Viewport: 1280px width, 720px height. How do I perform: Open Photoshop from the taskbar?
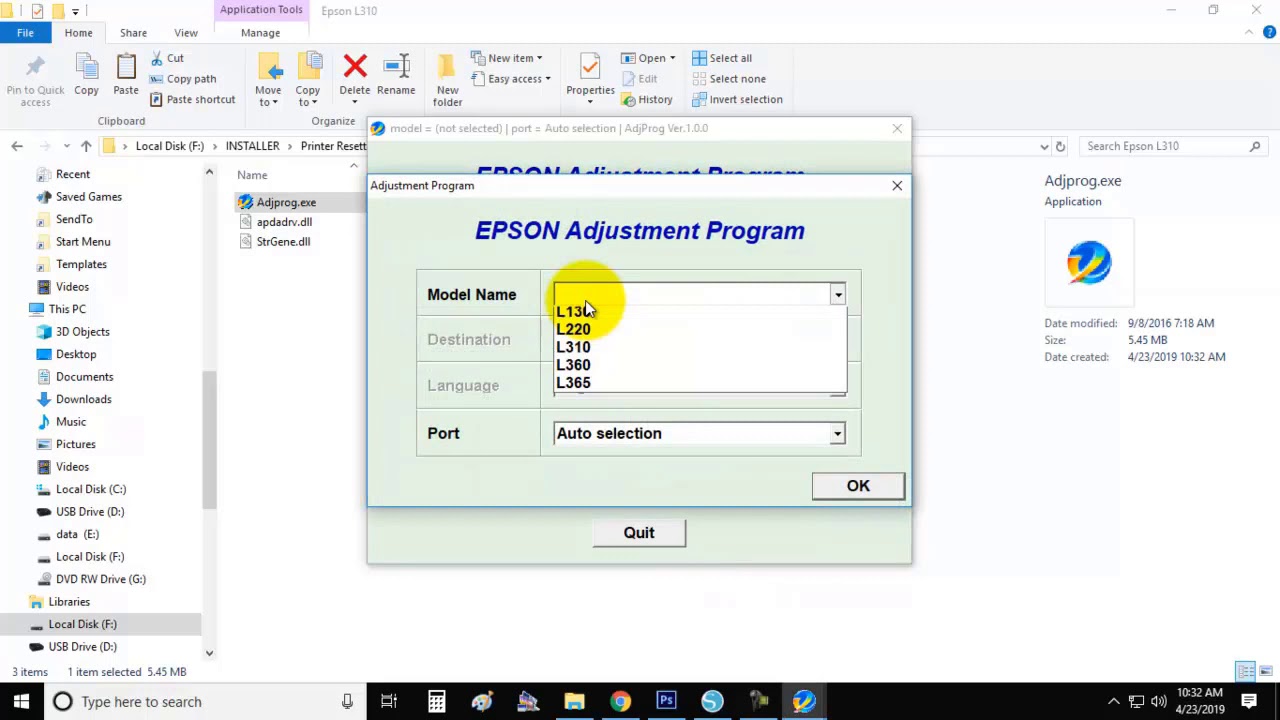coord(666,701)
